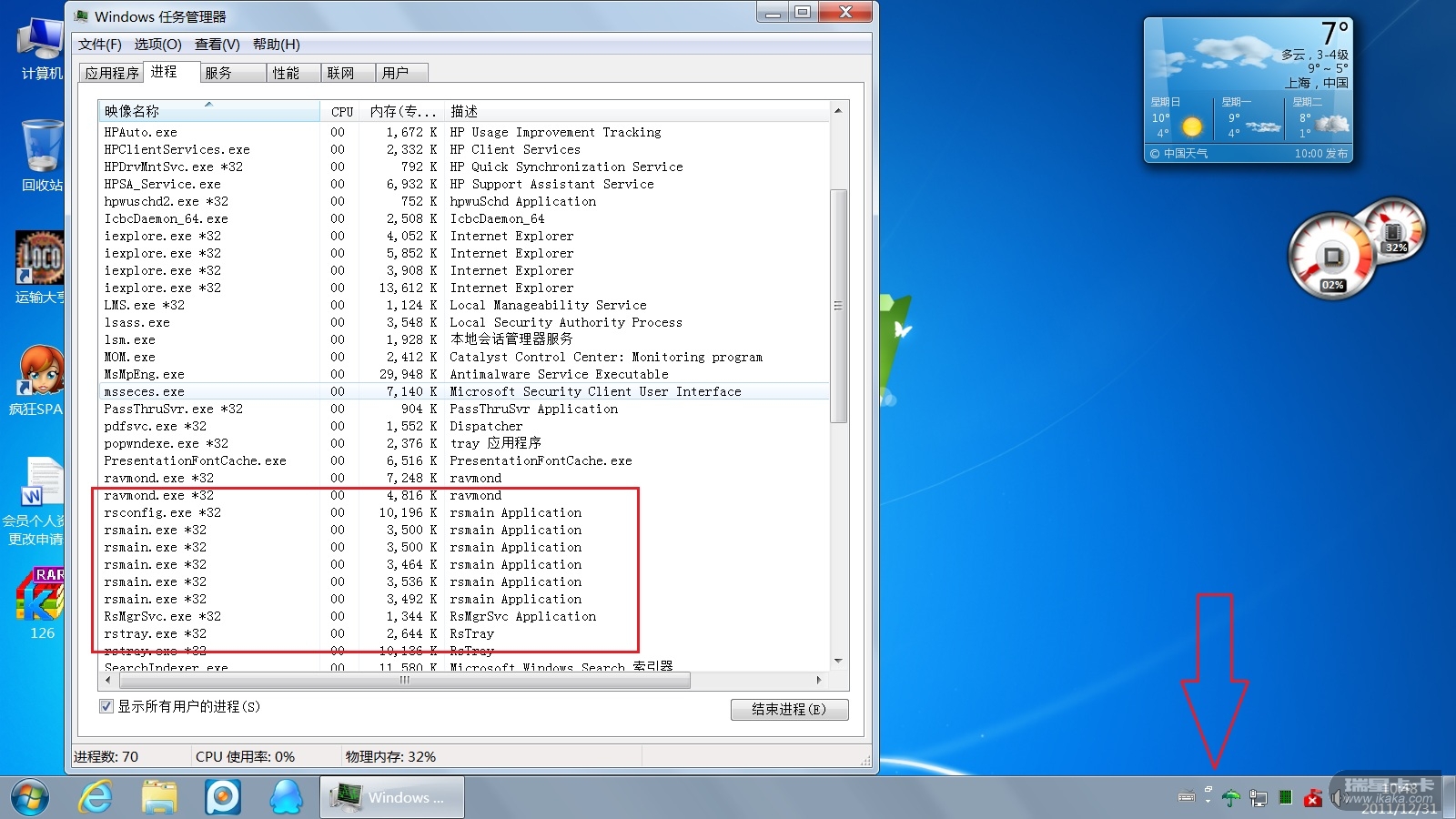Click the Windows Task Manager taskbar button
The height and width of the screenshot is (819, 1456).
coord(392,797)
